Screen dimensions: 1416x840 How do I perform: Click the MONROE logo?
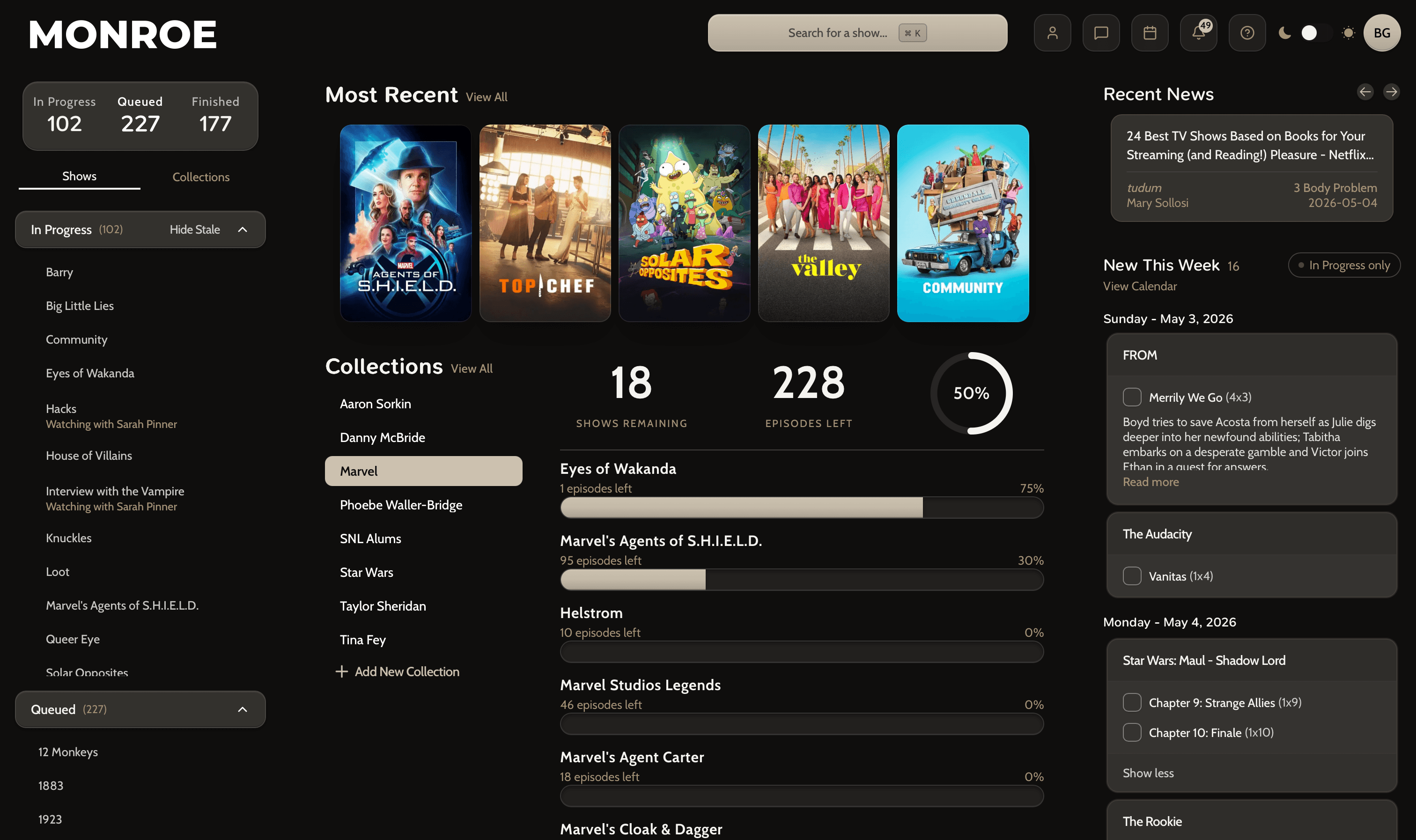point(123,34)
